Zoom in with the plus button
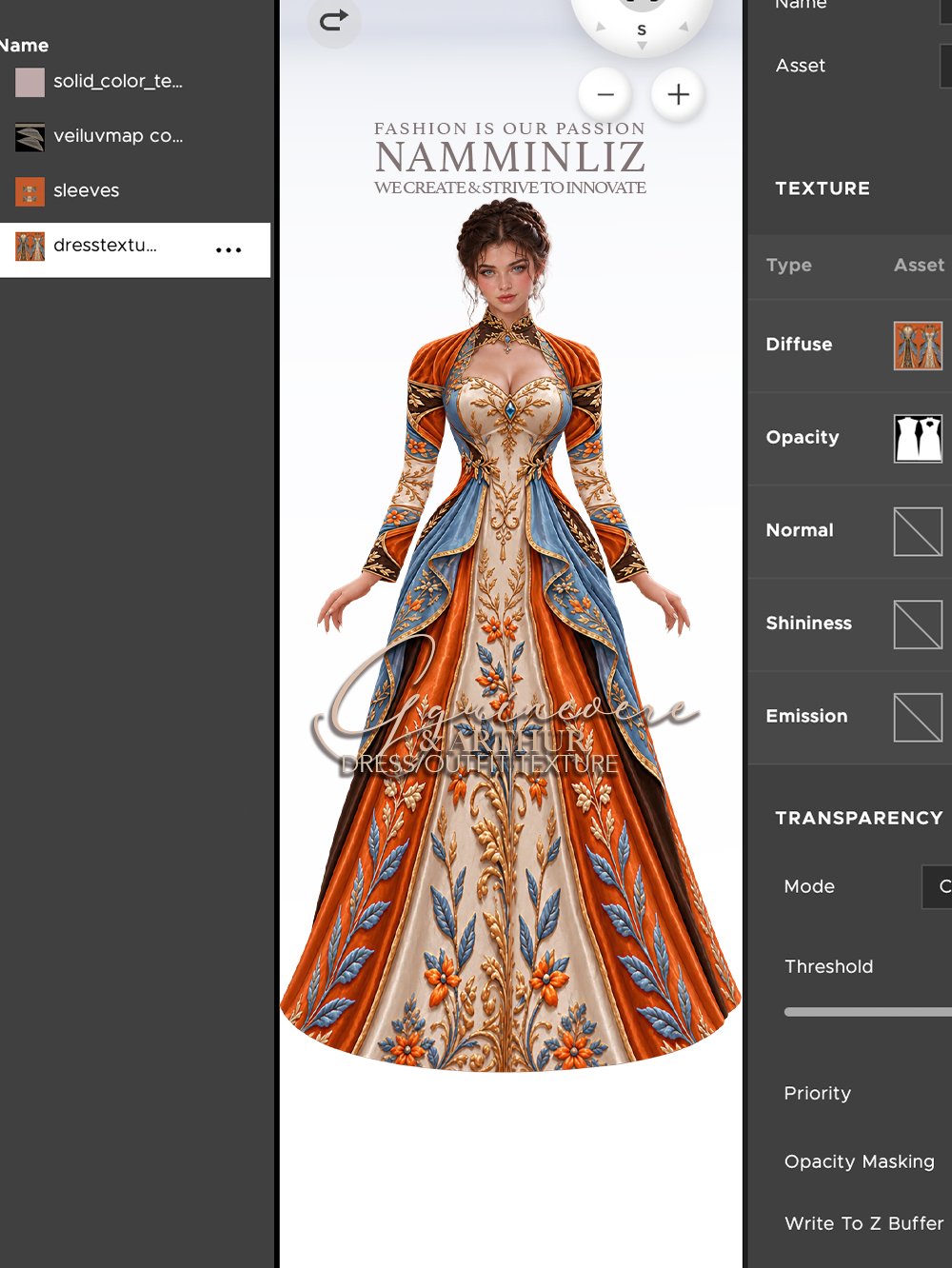Screen dimensions: 952x1268 tap(679, 94)
